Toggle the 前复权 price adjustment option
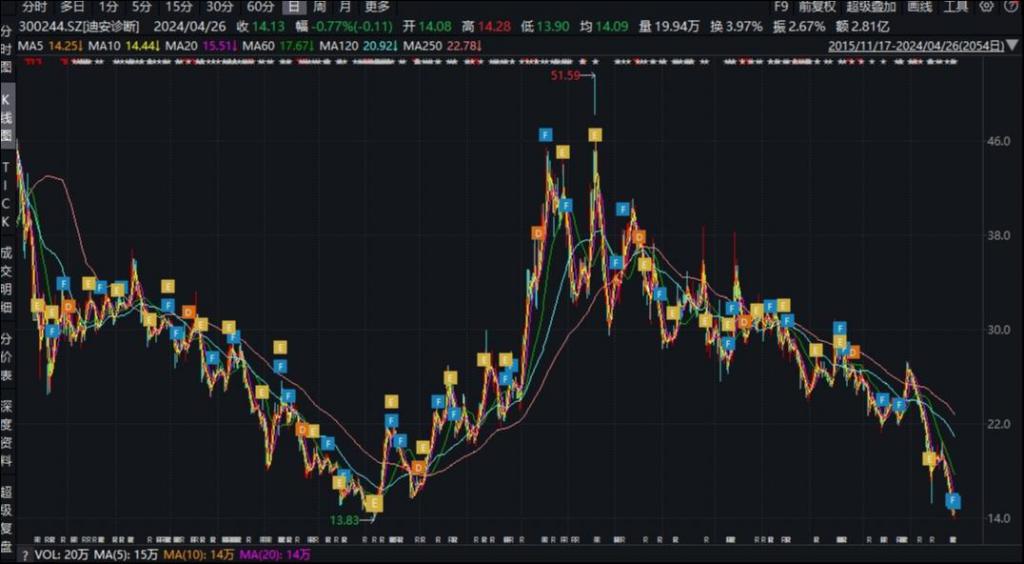This screenshot has width=1024, height=564. [817, 7]
